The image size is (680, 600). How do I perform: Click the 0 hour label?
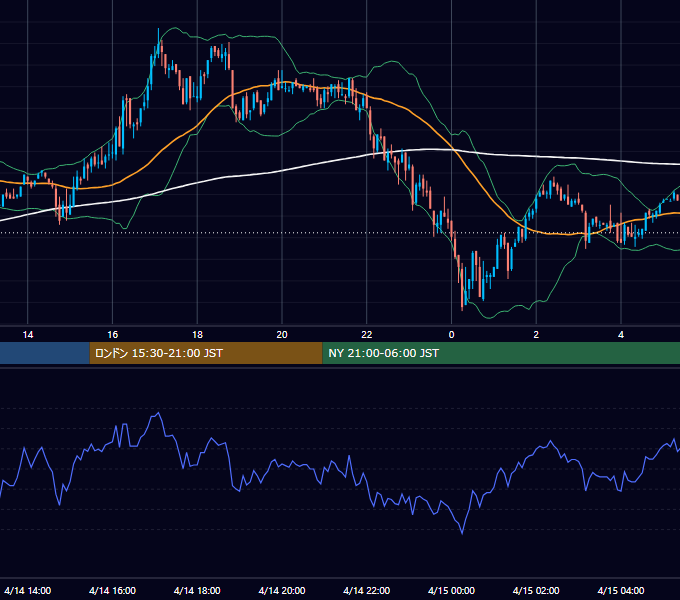click(451, 335)
